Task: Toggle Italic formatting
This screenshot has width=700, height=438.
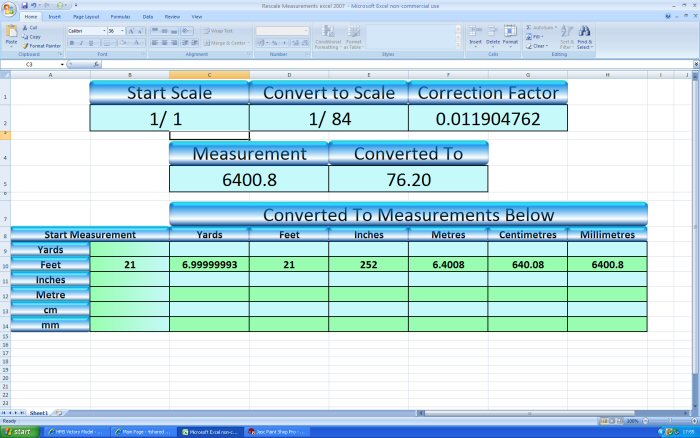Action: [81, 43]
